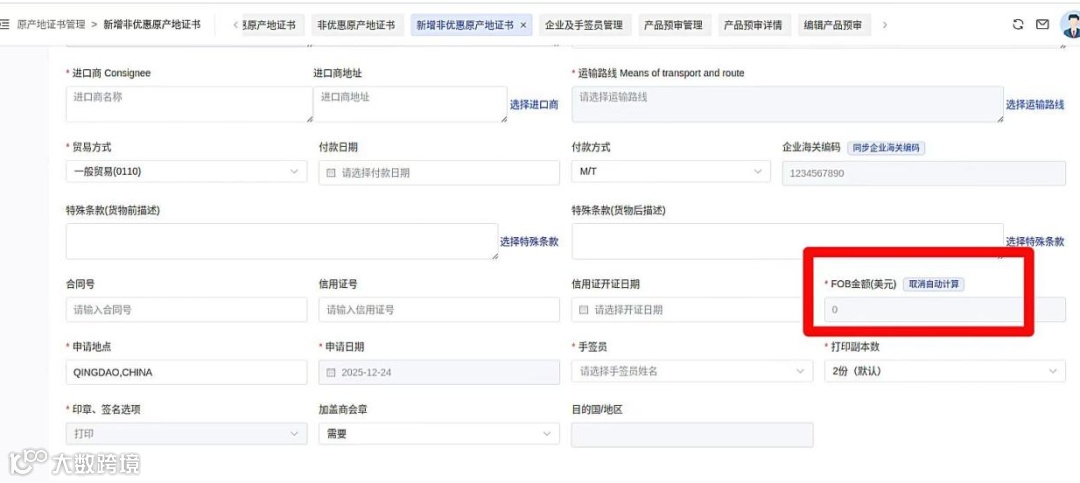Click 新增非优惠原产地证书 breadcrumb text
Image resolution: width=1080 pixels, height=483 pixels.
pyautogui.click(x=152, y=24)
